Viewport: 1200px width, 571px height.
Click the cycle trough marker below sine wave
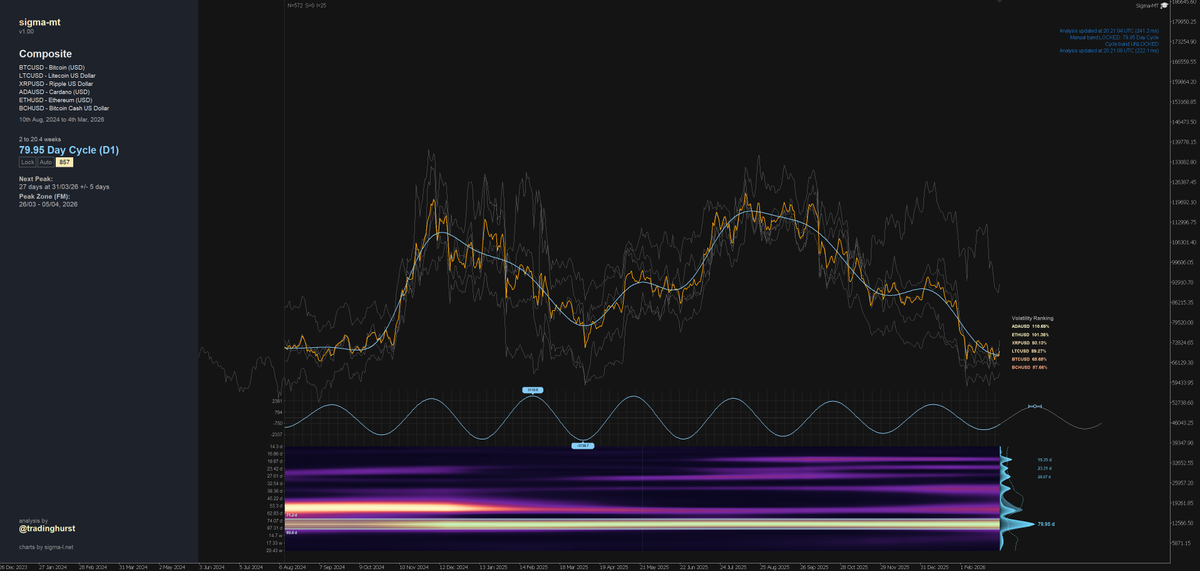[x=583, y=445]
